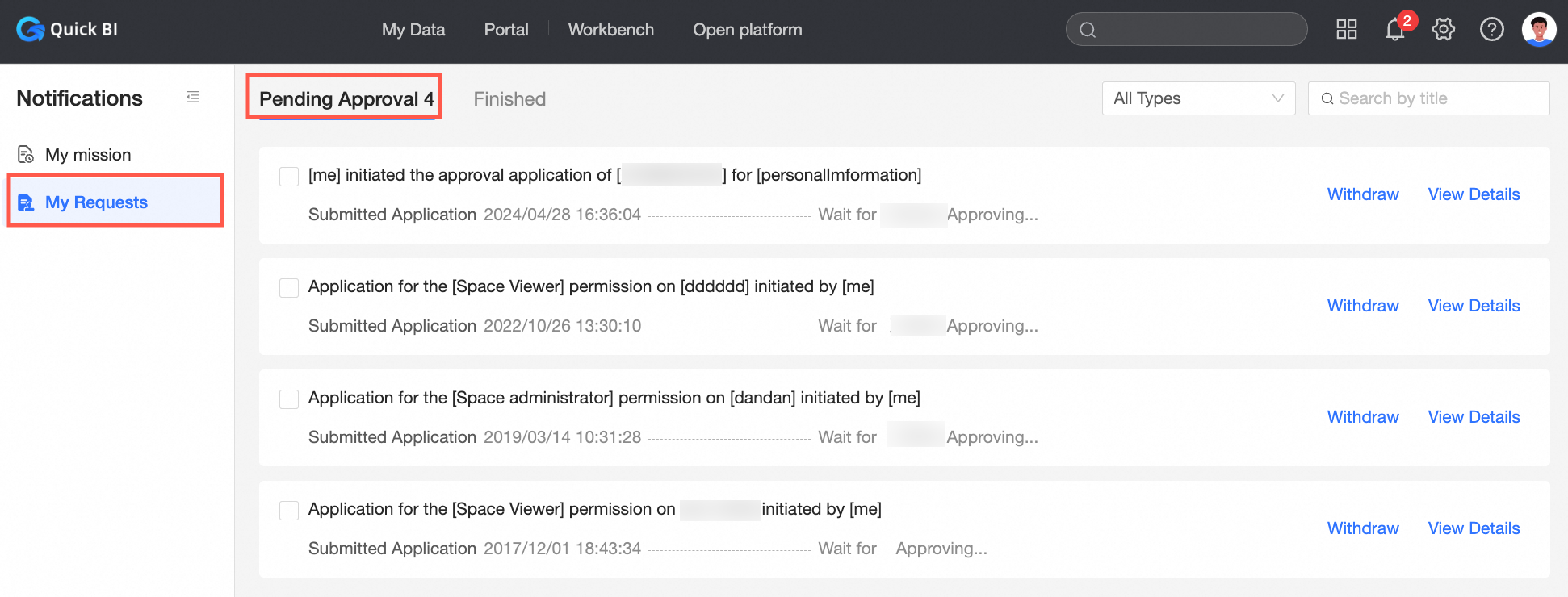The width and height of the screenshot is (1568, 597).
Task: Click the help question mark icon
Action: click(x=1491, y=30)
